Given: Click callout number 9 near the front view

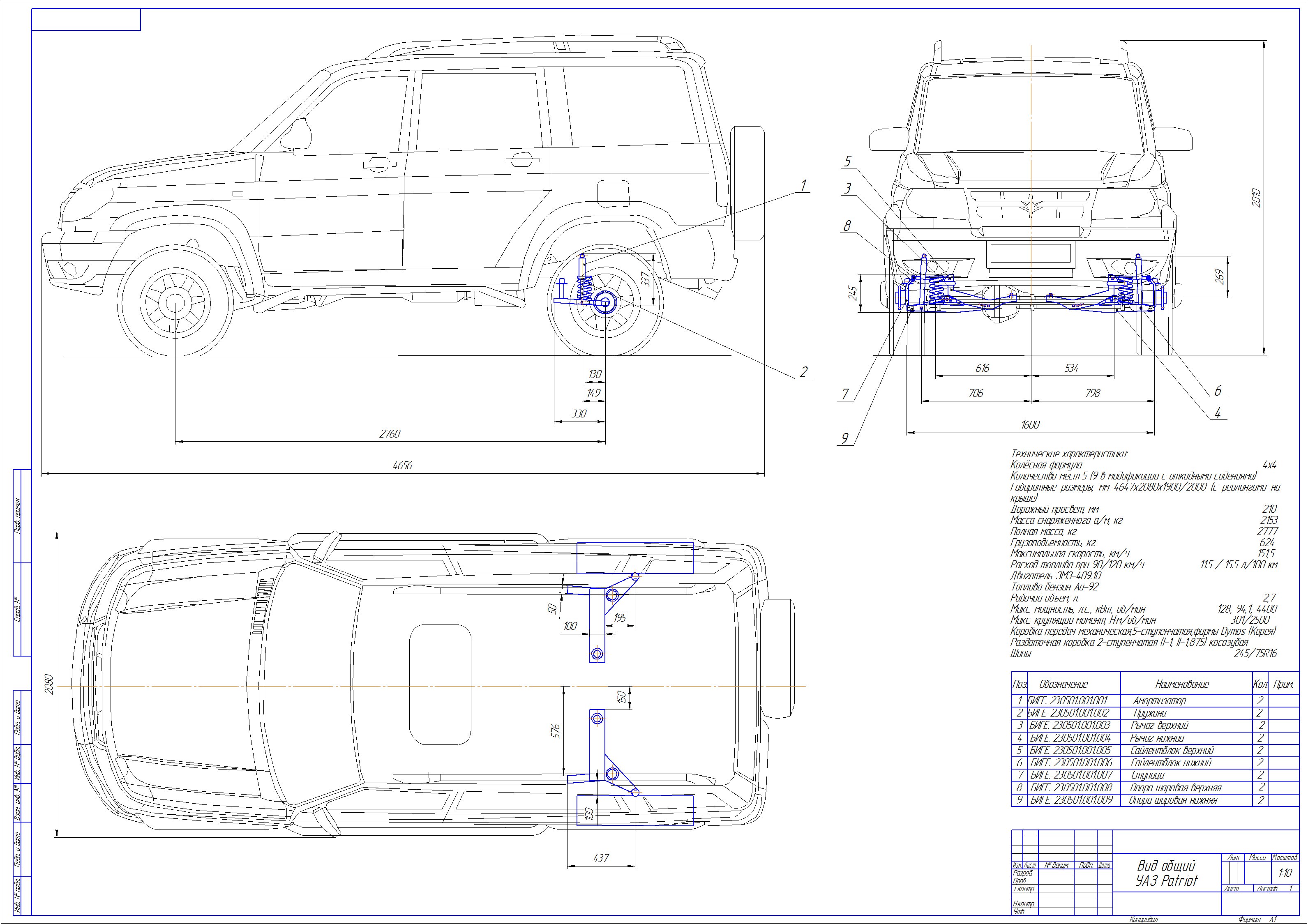Looking at the screenshot, I should pyautogui.click(x=845, y=438).
